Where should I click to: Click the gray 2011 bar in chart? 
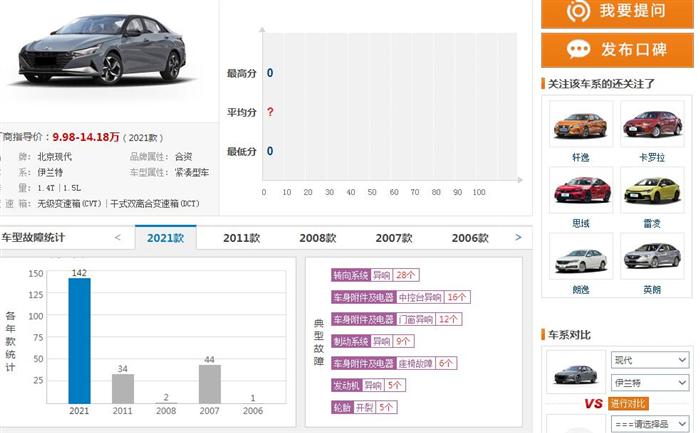click(x=123, y=389)
